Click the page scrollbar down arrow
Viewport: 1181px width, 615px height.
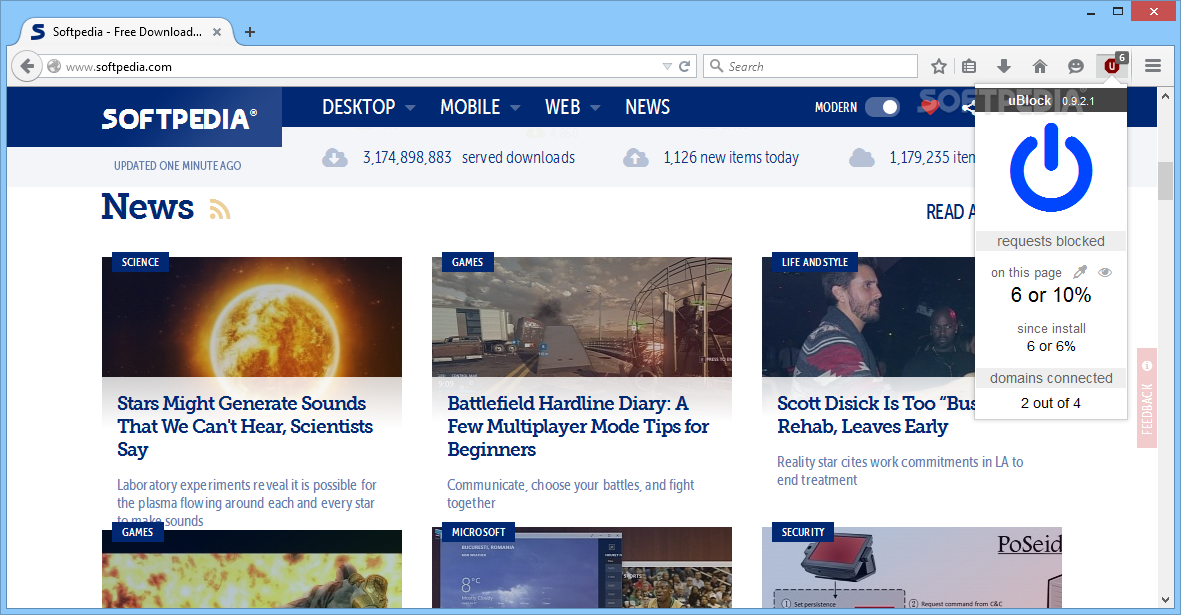tap(1165, 600)
